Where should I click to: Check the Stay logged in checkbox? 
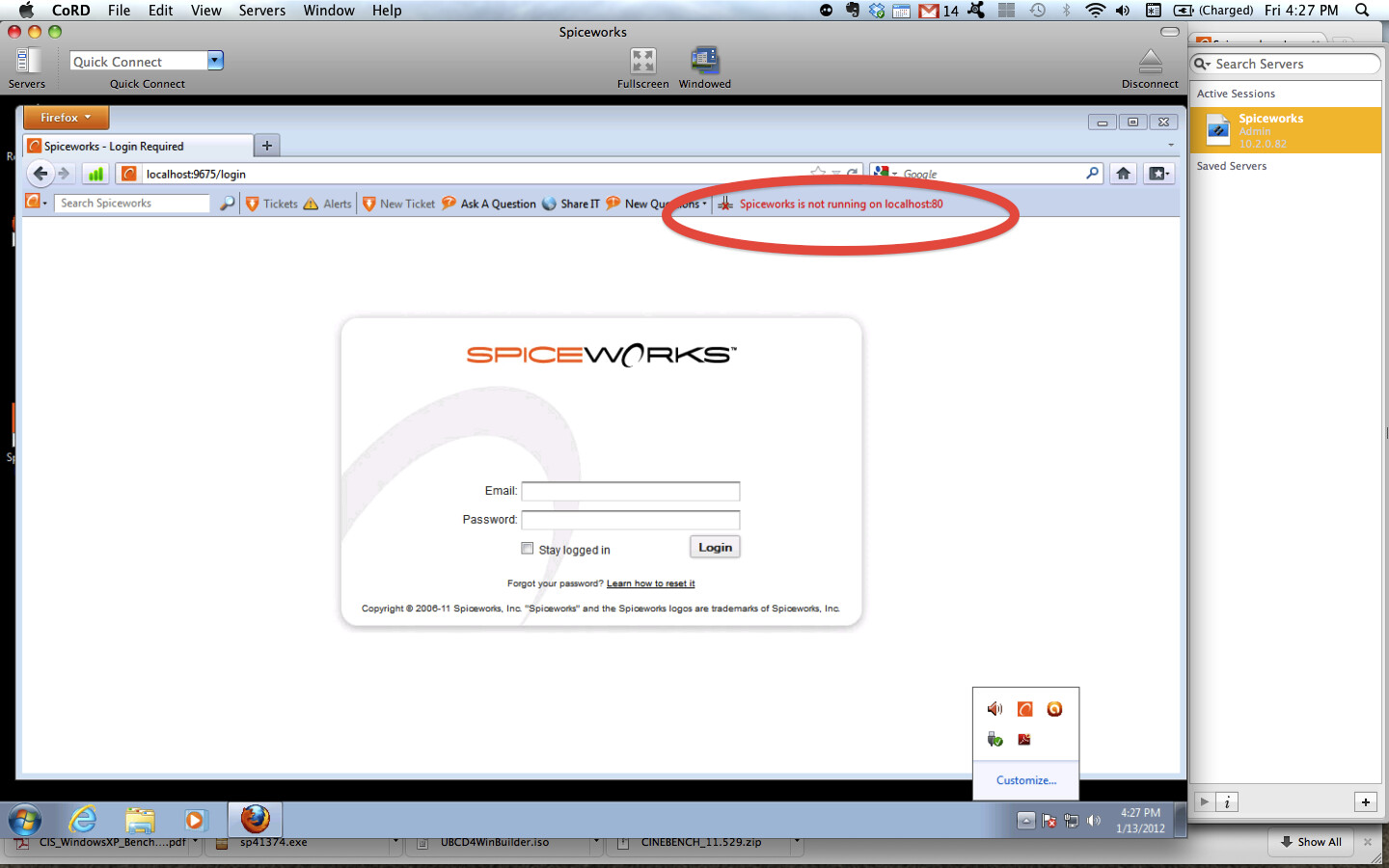(x=528, y=548)
